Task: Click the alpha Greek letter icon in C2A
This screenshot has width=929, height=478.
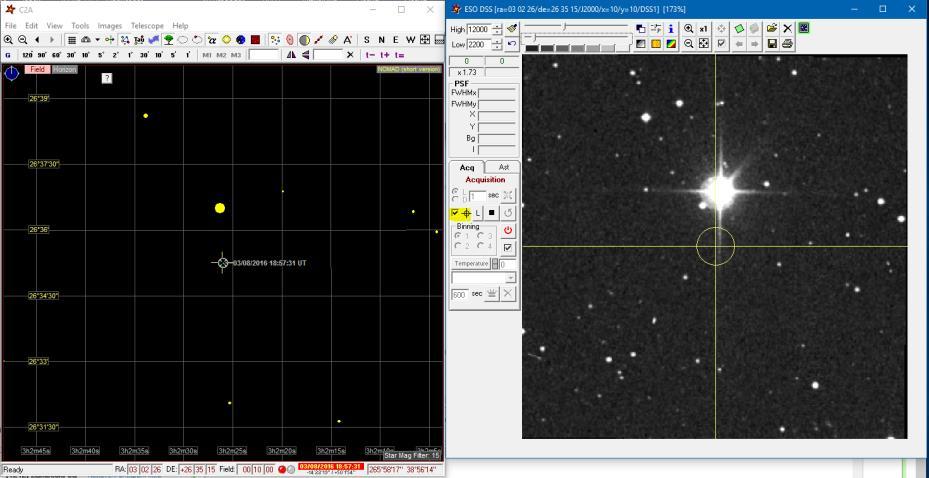Action: pyautogui.click(x=212, y=40)
